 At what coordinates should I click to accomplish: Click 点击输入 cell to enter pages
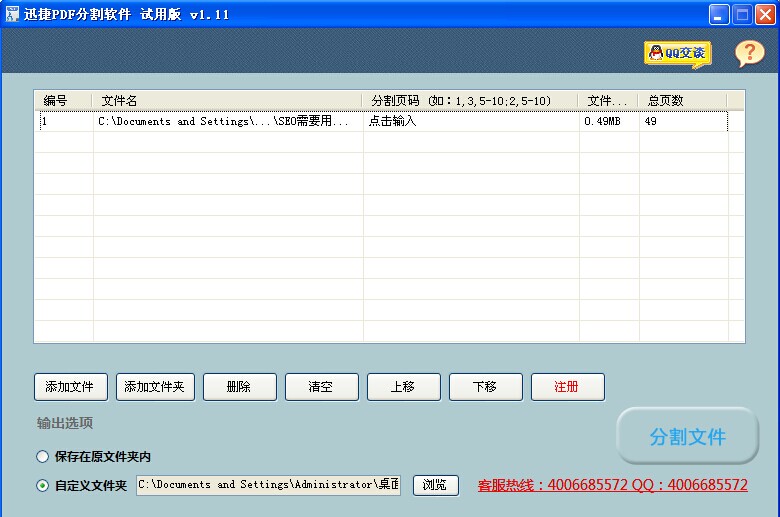[470, 121]
